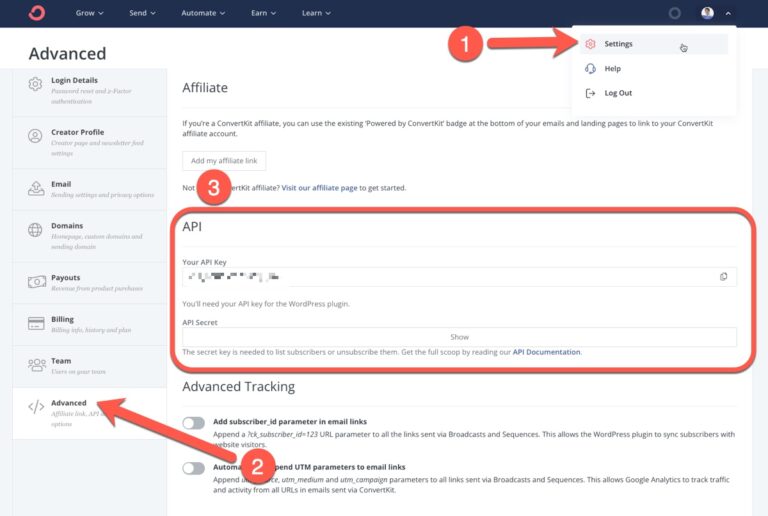
Task: Open Domains settings section
Action: [90, 236]
